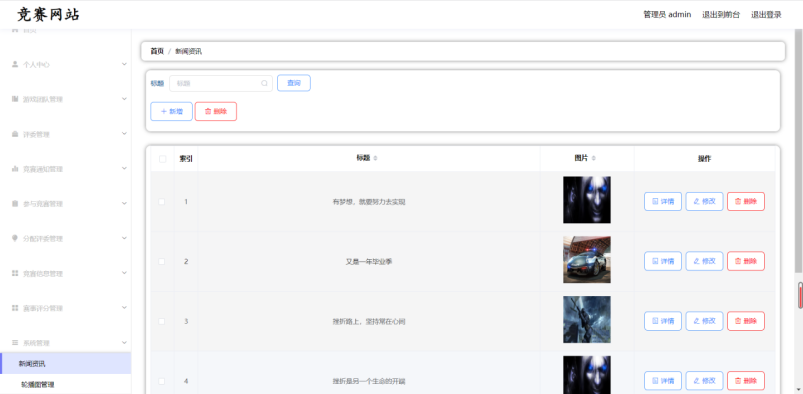Click the icon beside 评委管理
This screenshot has height=394, width=803.
pyautogui.click(x=15, y=134)
